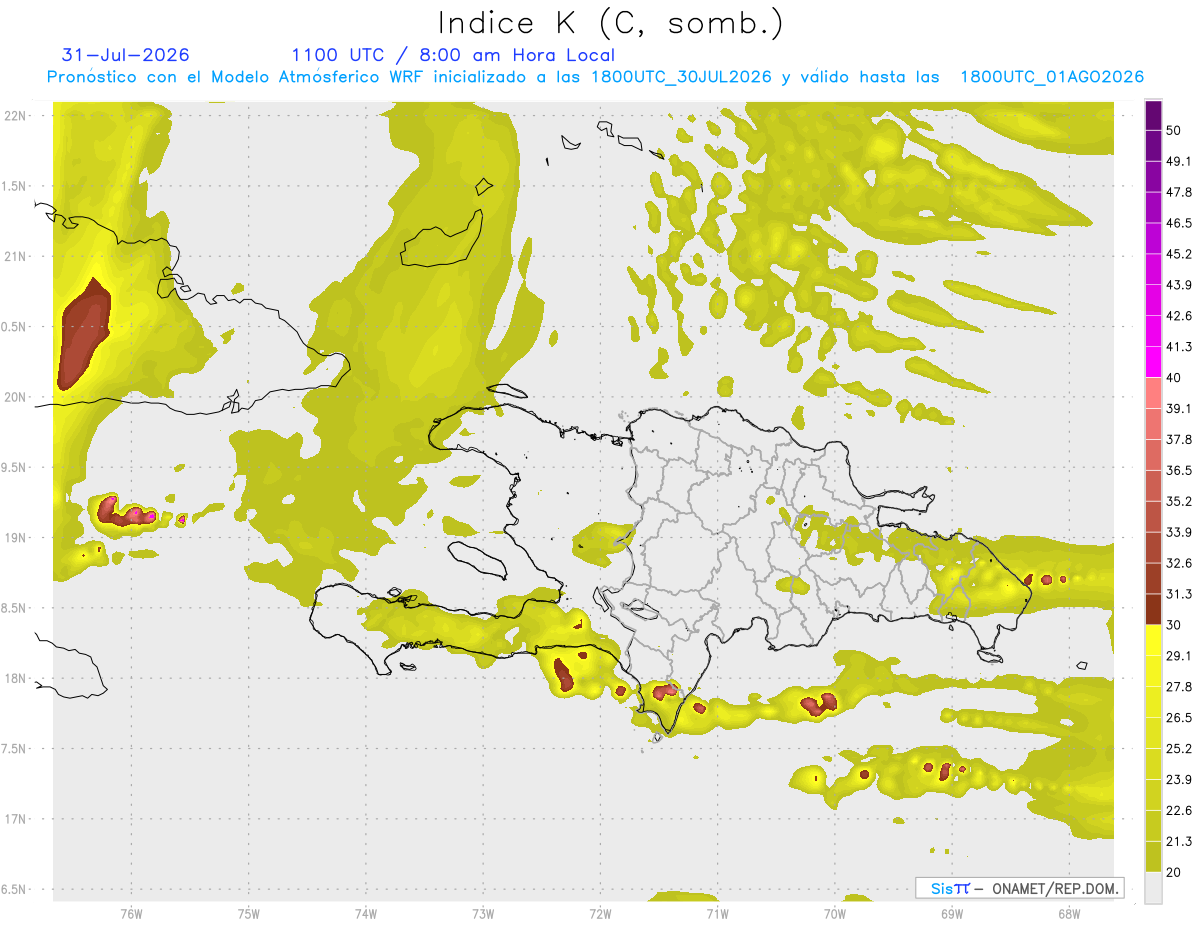Click the '30' colorbar value label
Viewport: 1200px width, 927px height.
coord(1175,625)
